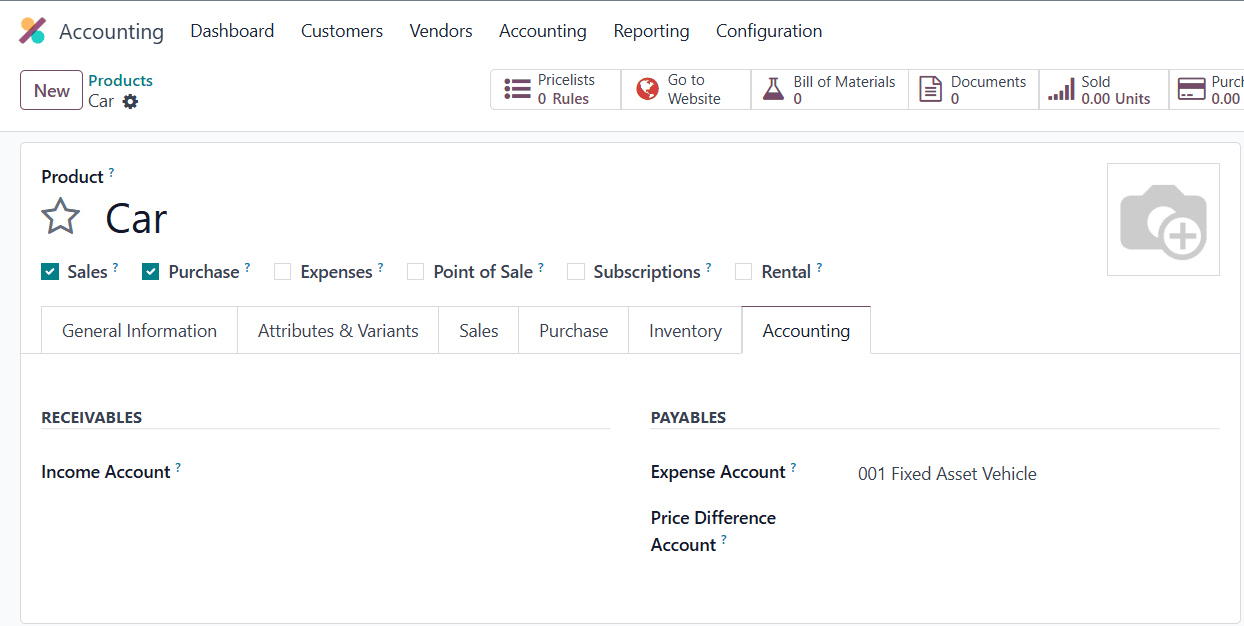
Task: Open the Documents page icon
Action: 932,89
